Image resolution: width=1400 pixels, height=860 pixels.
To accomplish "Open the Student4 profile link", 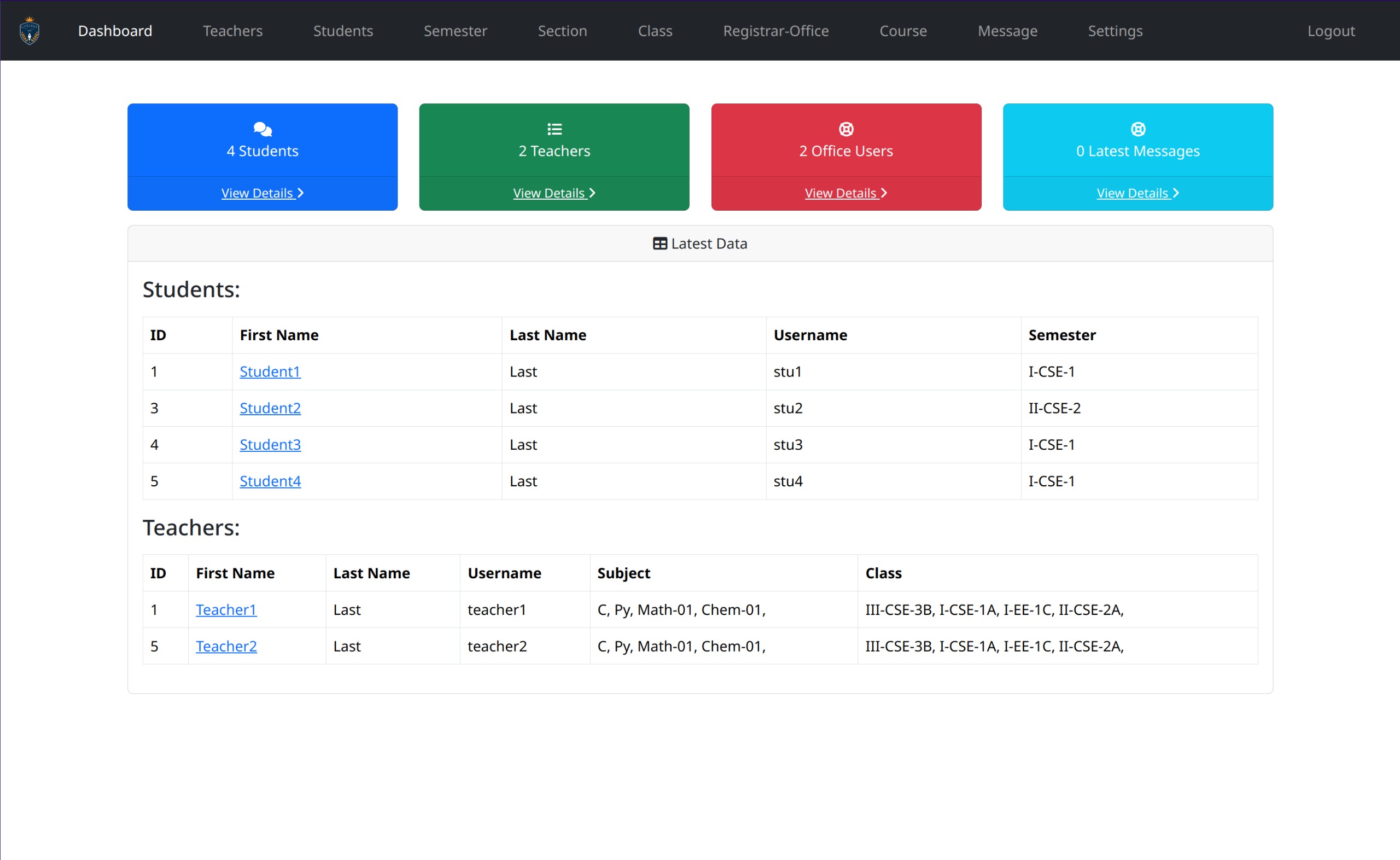I will pos(270,481).
